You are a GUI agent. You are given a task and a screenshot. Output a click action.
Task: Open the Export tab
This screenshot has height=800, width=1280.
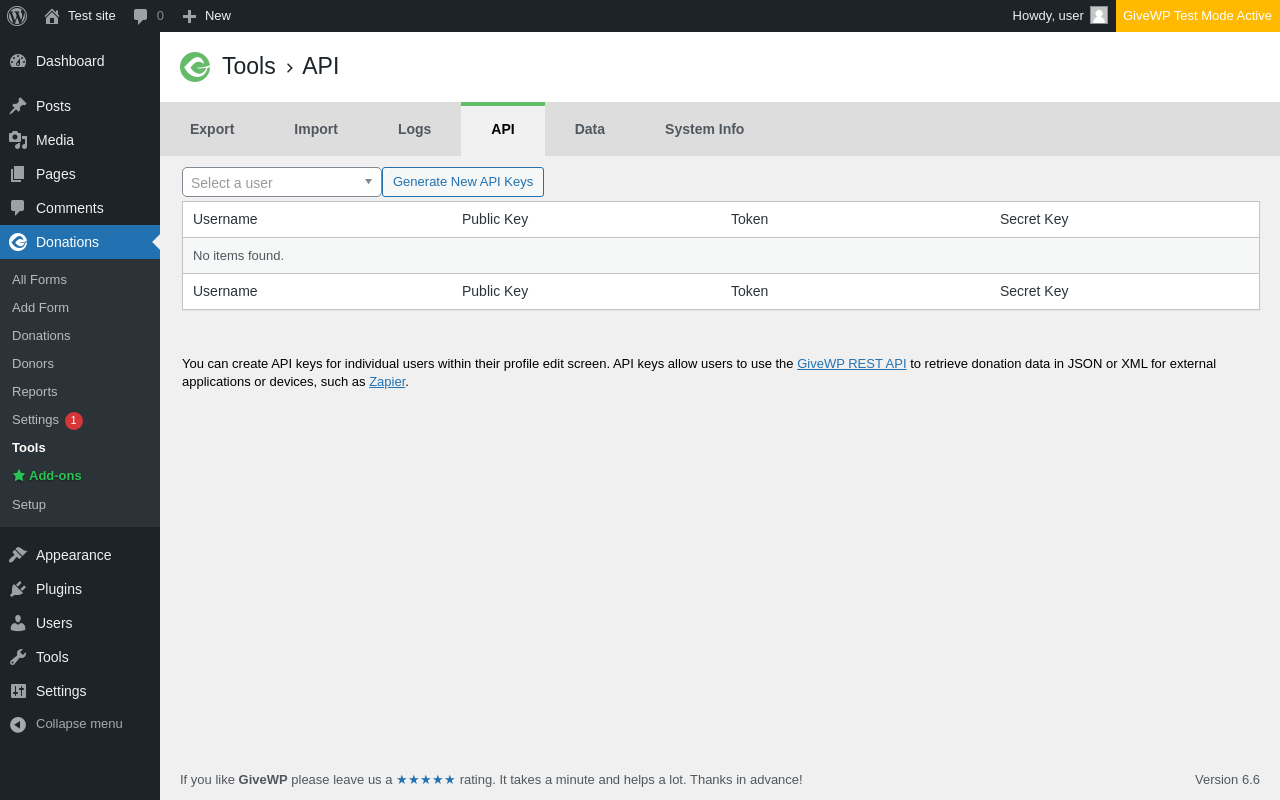click(x=212, y=129)
